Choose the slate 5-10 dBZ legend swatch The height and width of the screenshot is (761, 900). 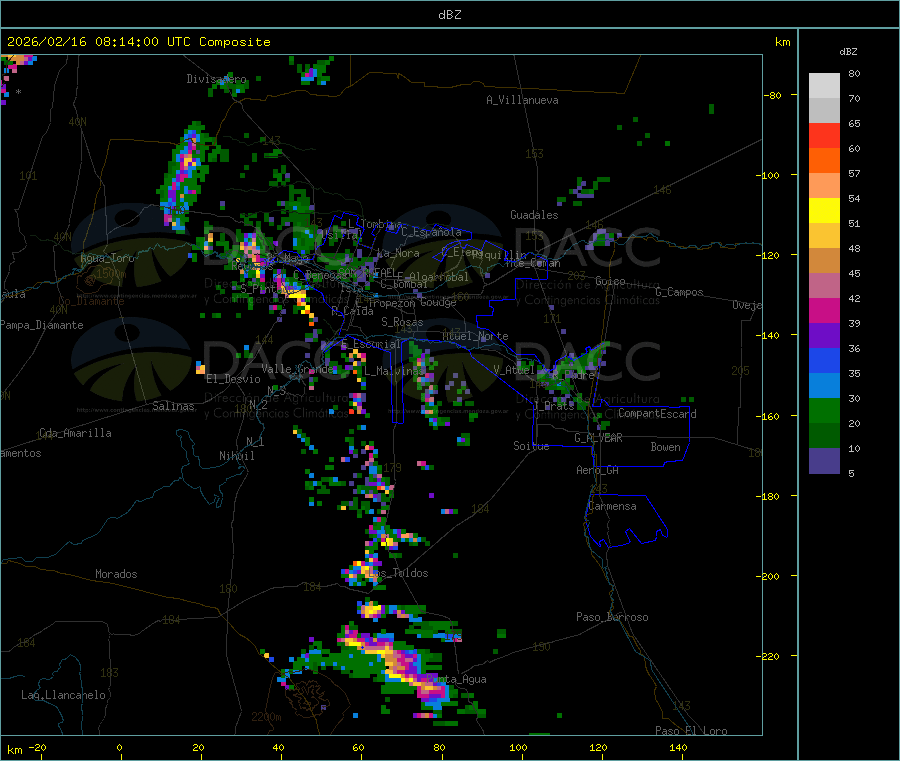pyautogui.click(x=824, y=461)
